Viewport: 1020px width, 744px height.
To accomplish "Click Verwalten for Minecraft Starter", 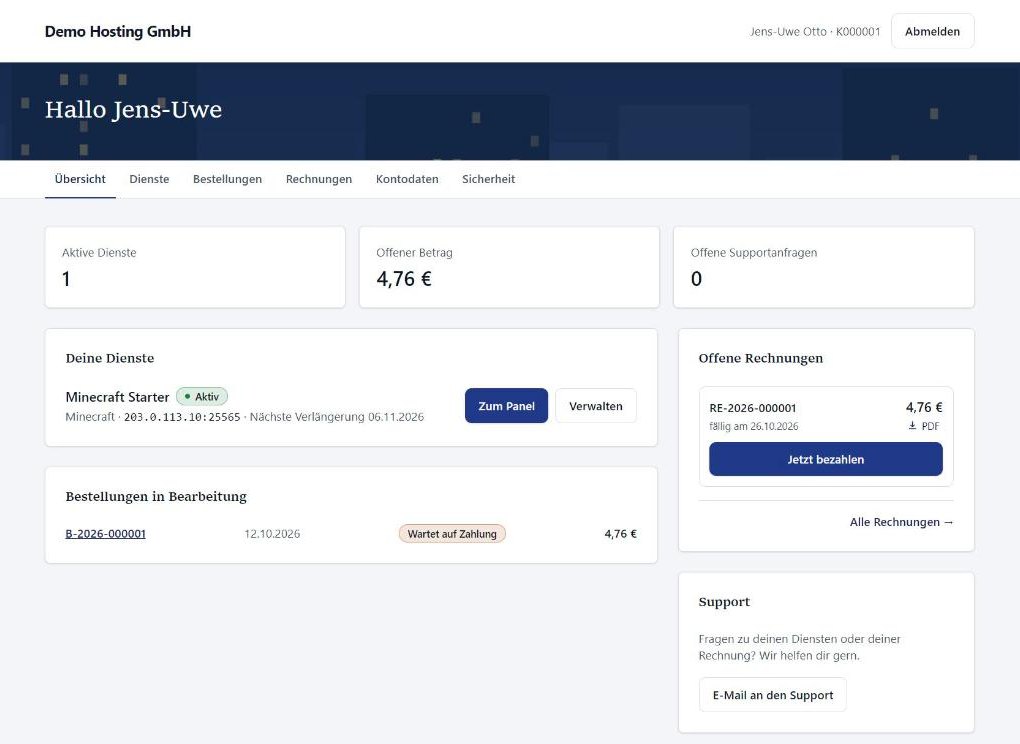I will (596, 406).
